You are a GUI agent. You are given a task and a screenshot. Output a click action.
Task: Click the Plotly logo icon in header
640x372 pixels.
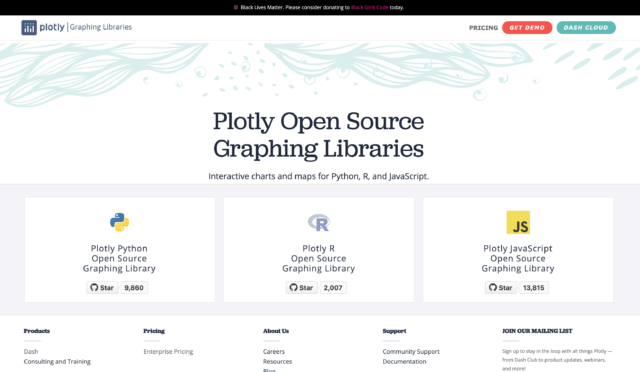29,27
